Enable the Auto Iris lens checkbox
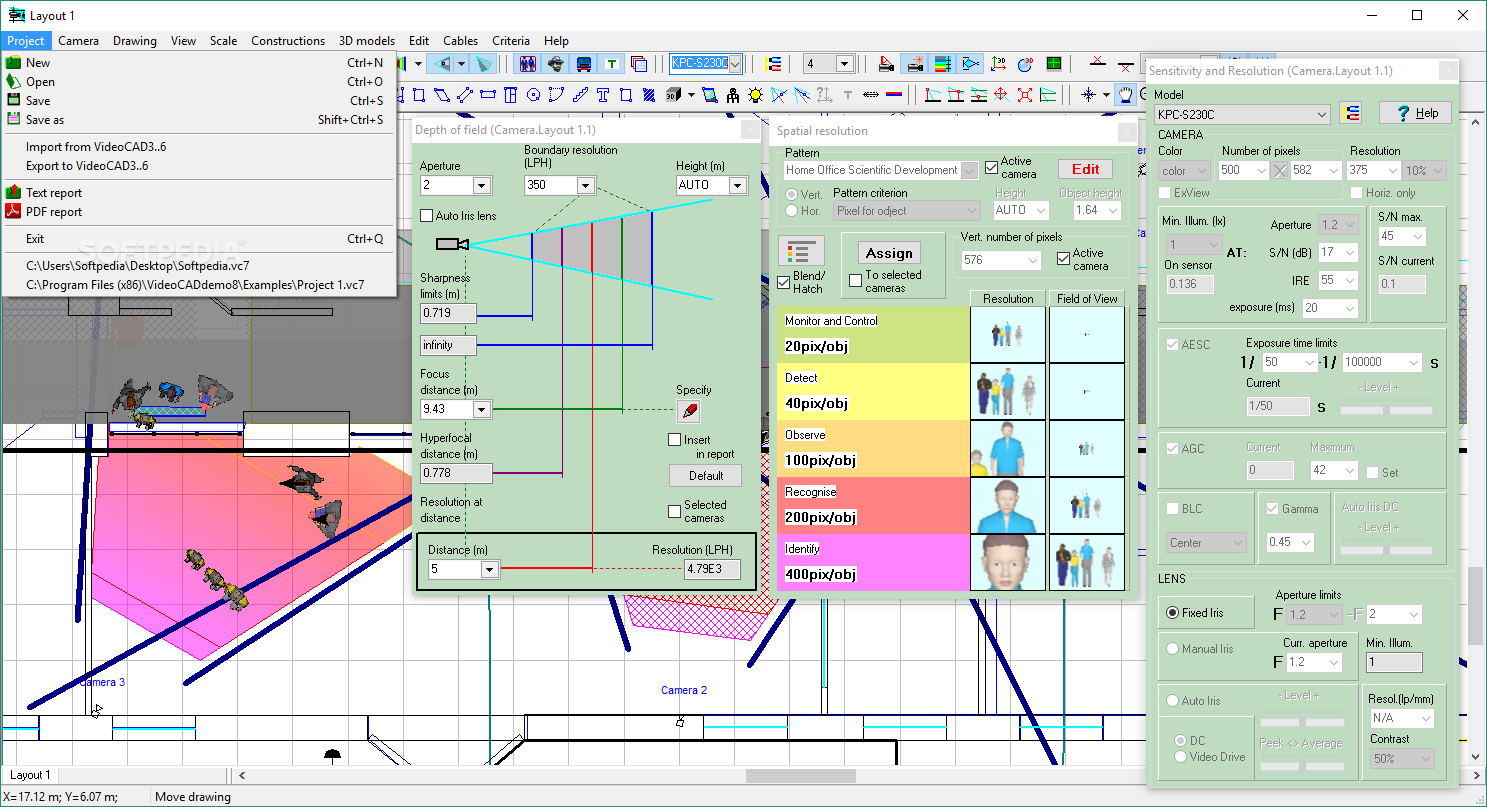 [x=427, y=216]
